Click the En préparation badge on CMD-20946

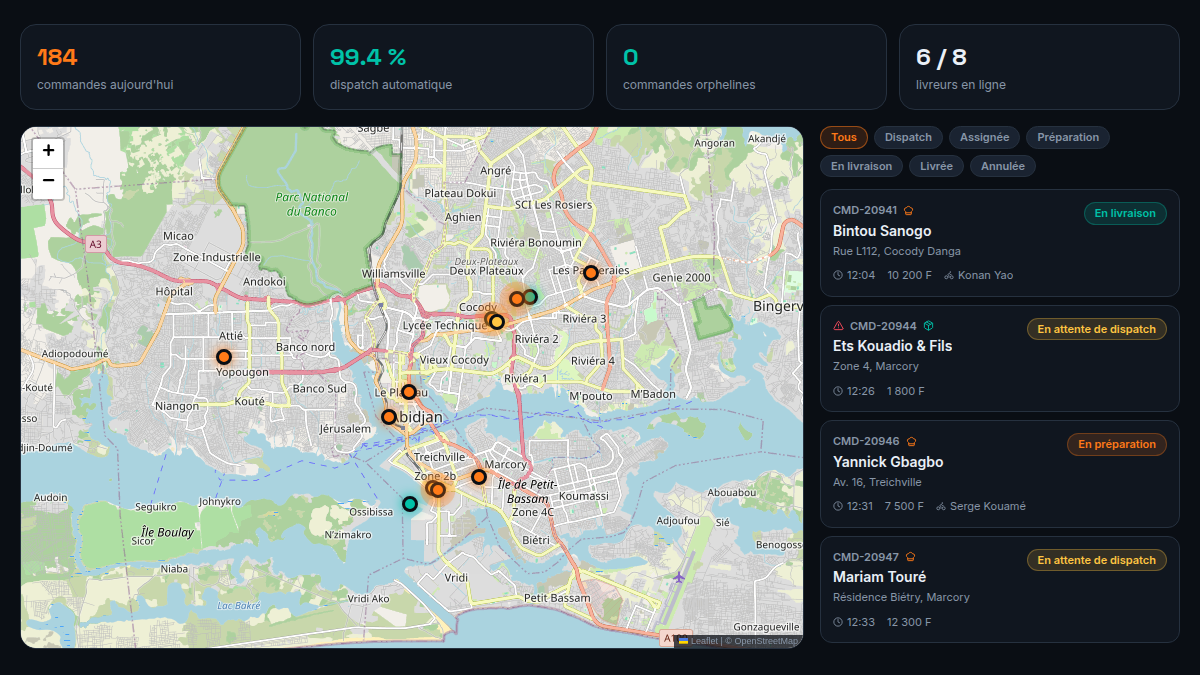point(1117,444)
